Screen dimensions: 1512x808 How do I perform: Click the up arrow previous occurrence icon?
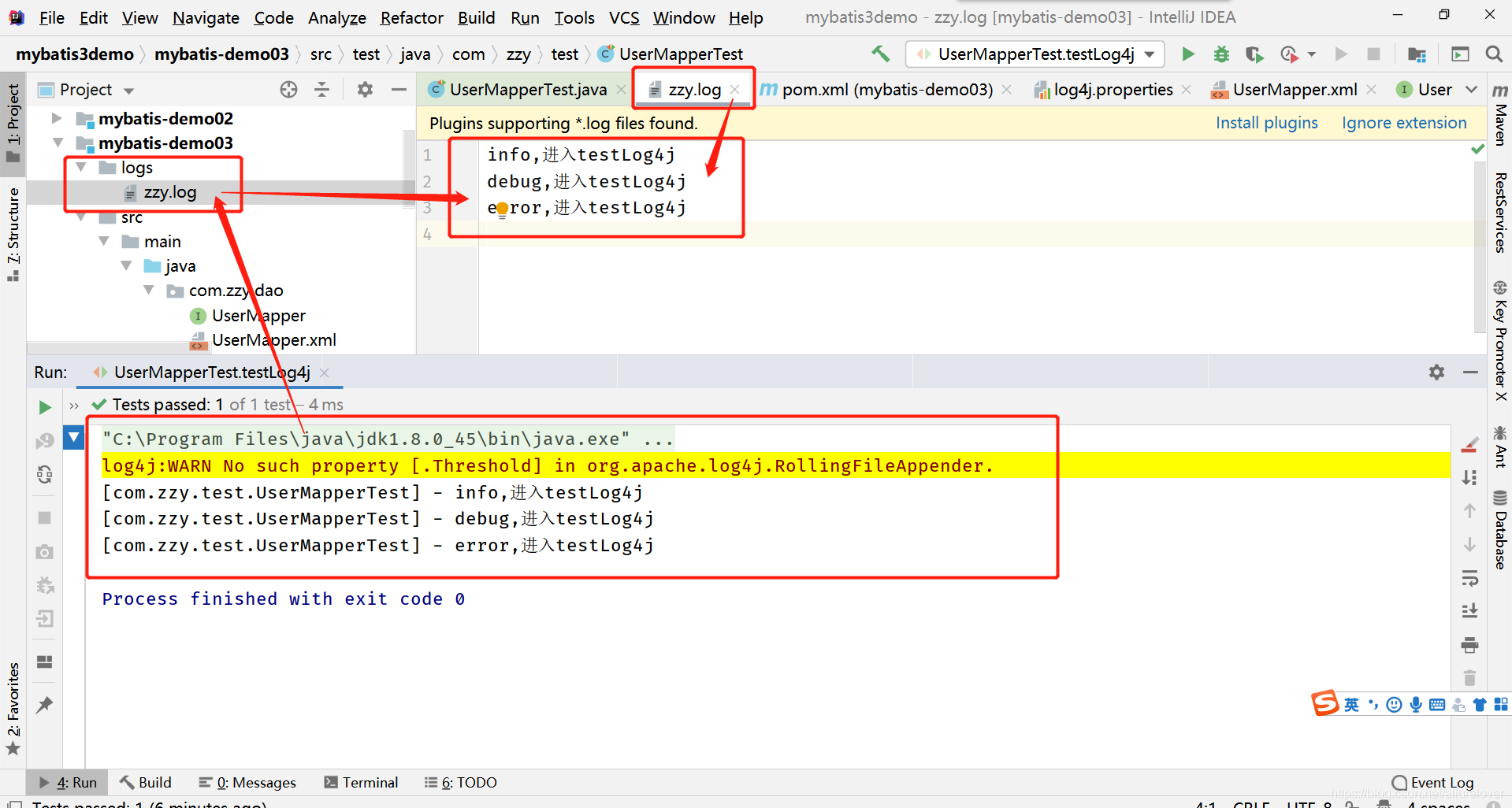click(x=1469, y=510)
